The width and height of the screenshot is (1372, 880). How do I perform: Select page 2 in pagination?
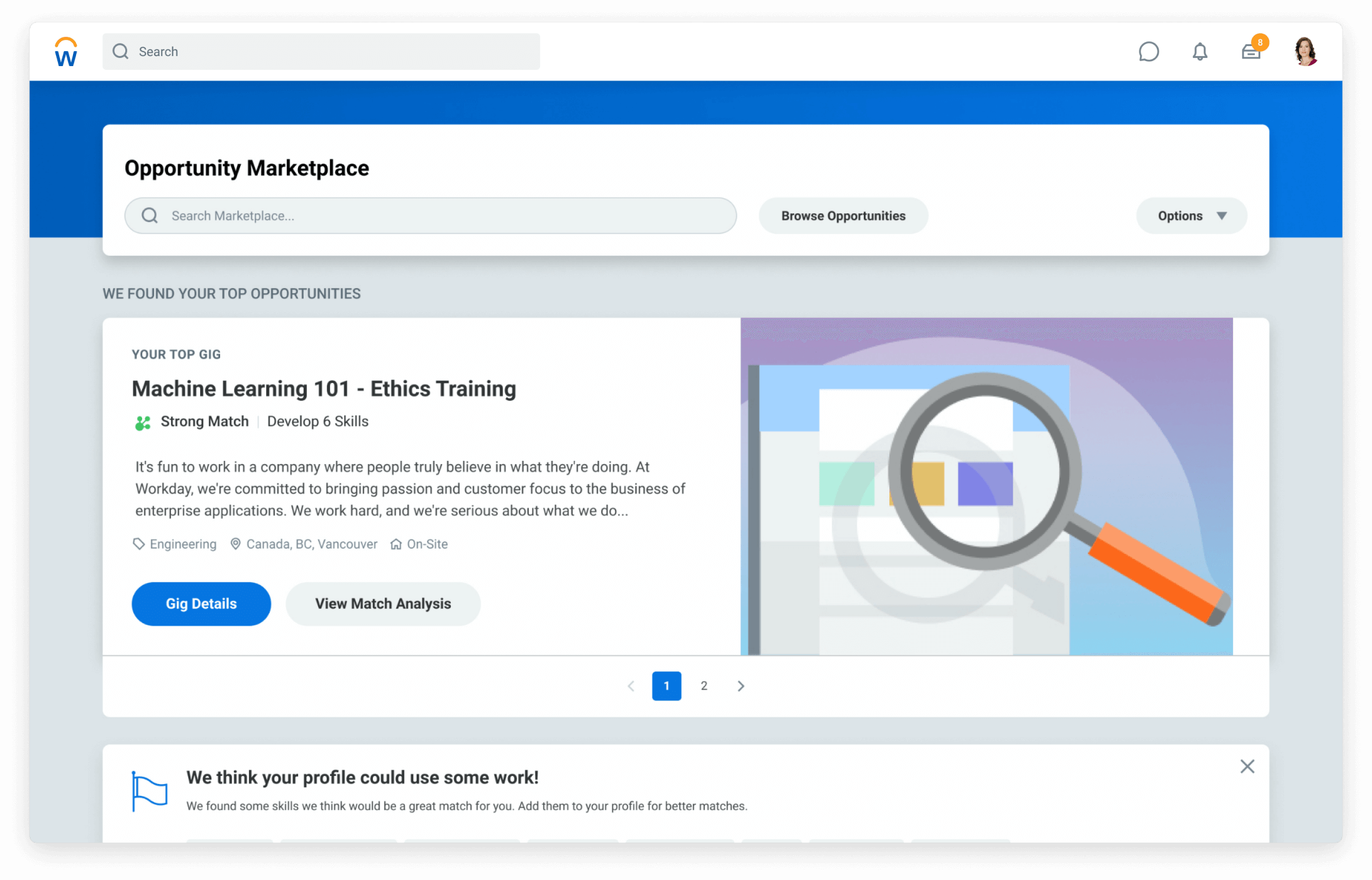coord(703,686)
